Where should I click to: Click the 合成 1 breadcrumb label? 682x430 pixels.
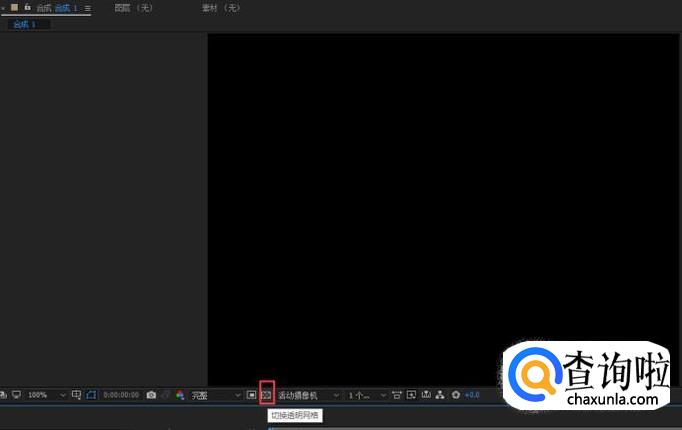coord(25,24)
